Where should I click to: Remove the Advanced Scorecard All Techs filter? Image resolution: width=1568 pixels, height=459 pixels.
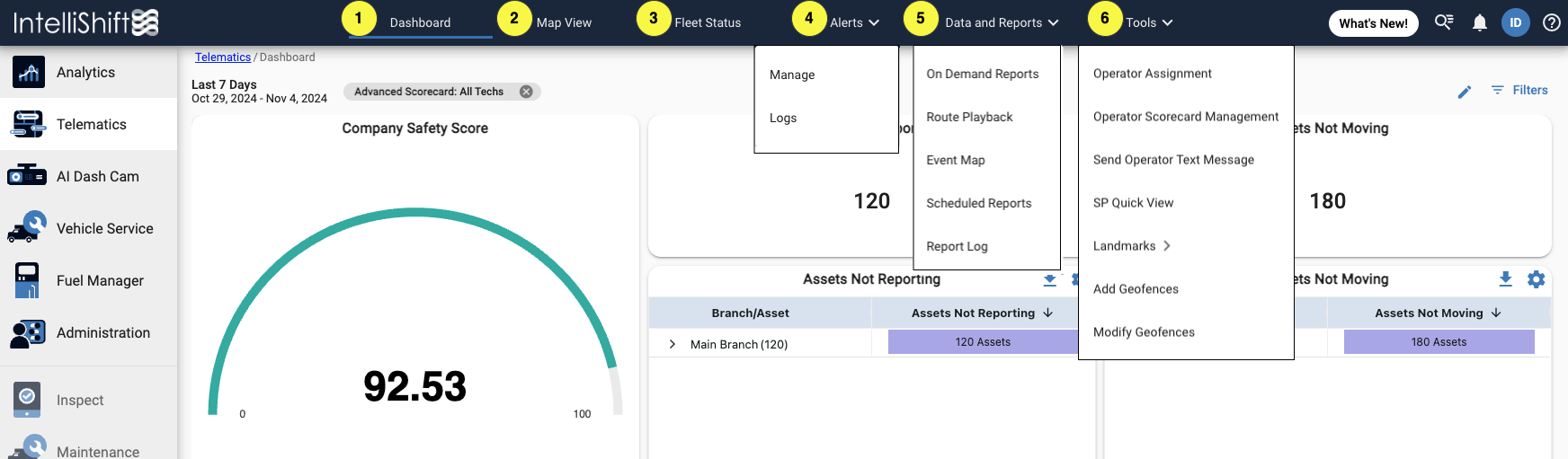pyautogui.click(x=526, y=92)
